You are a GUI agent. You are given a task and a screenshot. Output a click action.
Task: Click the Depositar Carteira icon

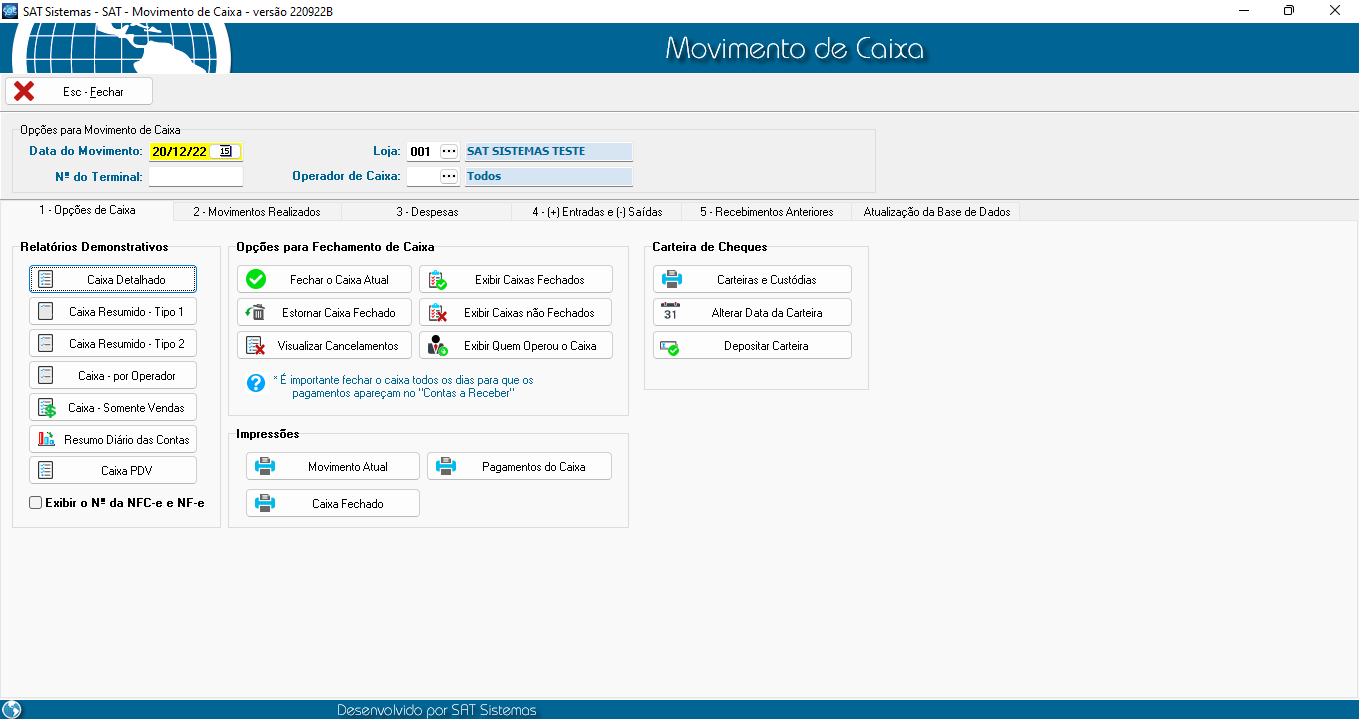[670, 346]
